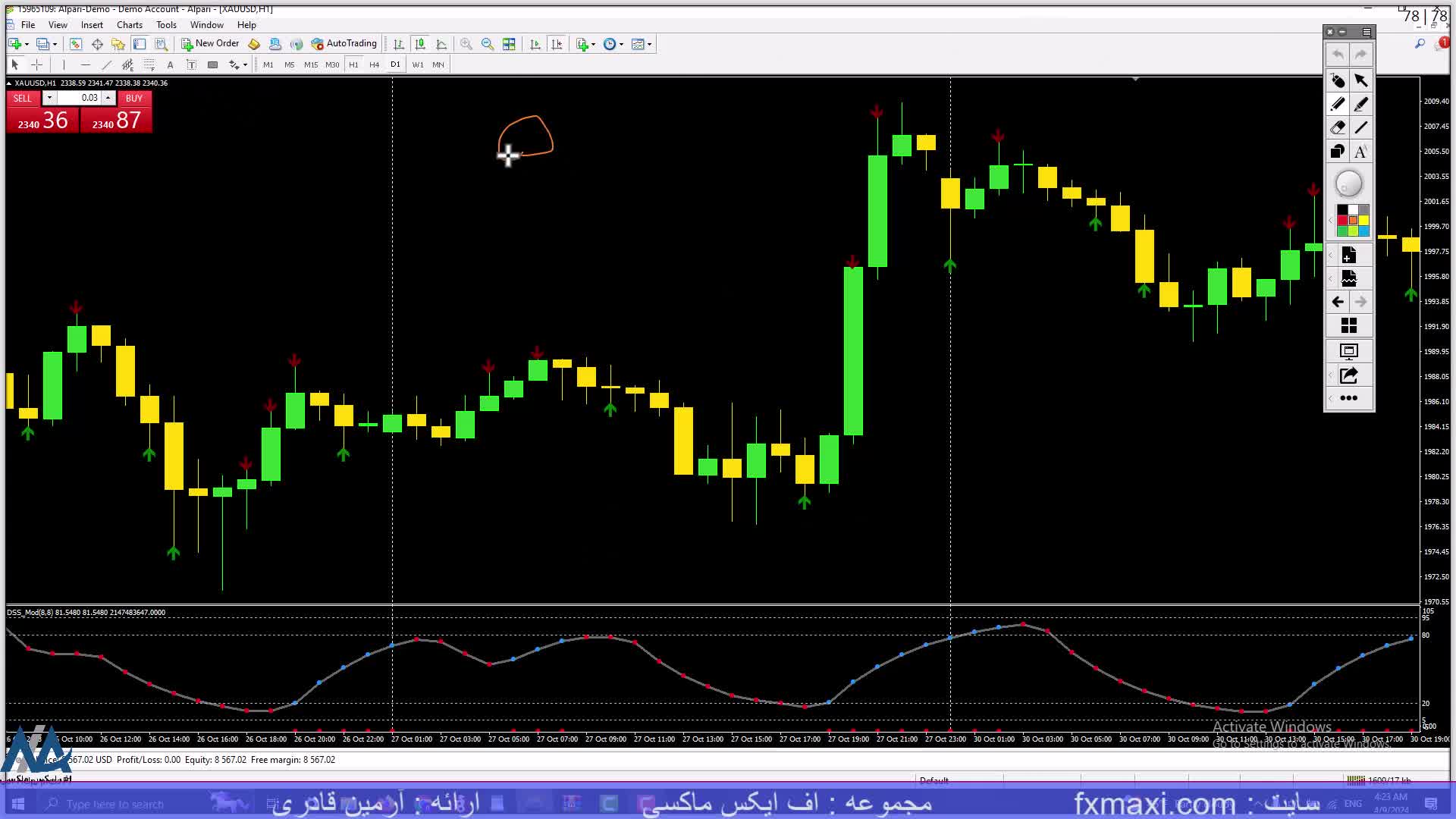Click the zoom in chart icon
The width and height of the screenshot is (1456, 819).
(466, 44)
